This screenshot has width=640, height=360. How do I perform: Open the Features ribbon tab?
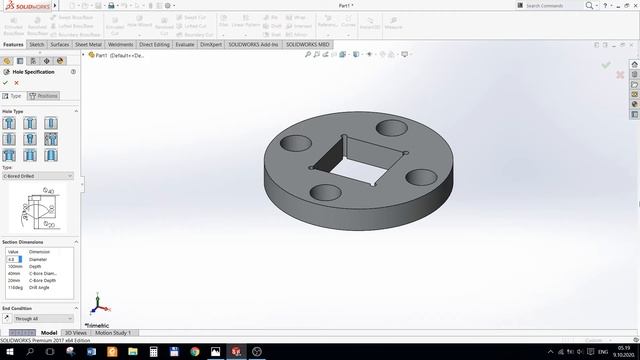(13, 44)
